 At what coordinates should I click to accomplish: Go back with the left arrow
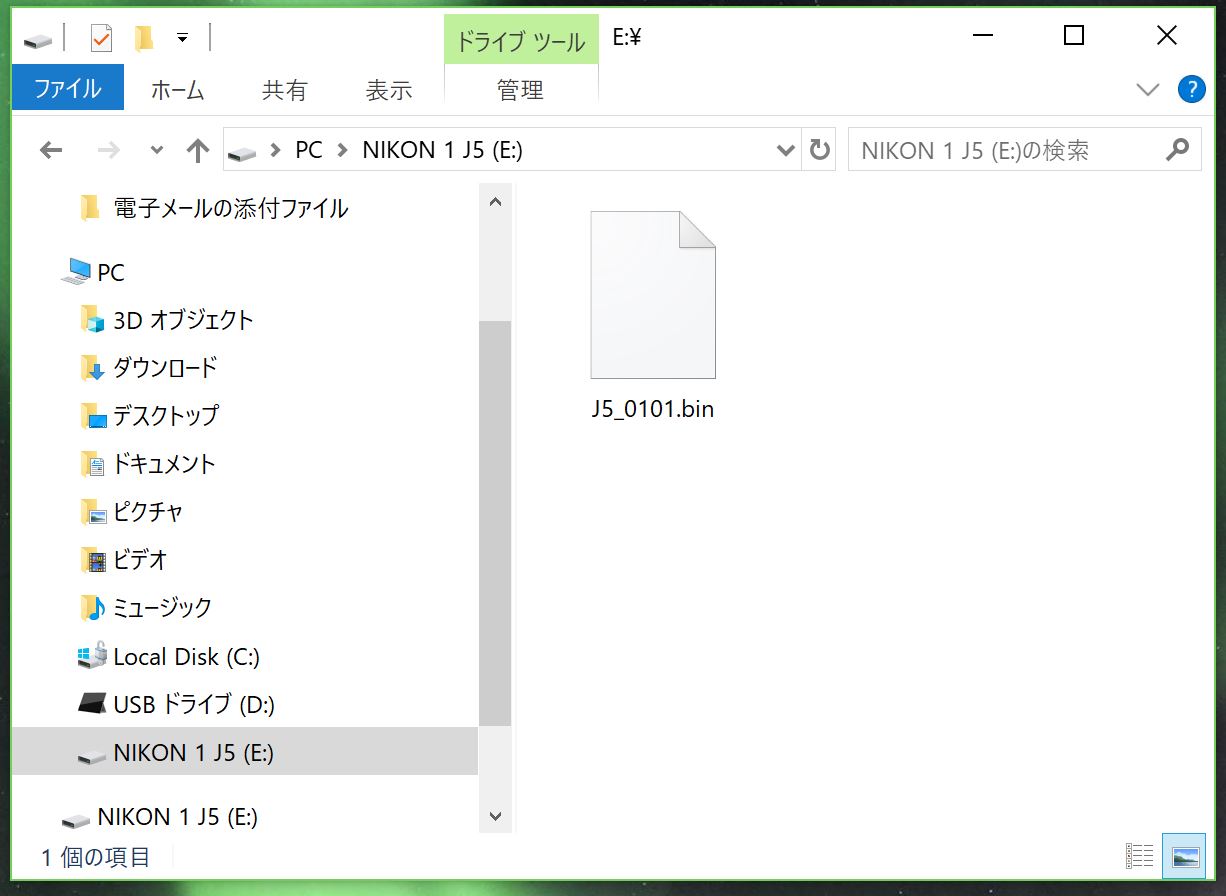point(51,150)
